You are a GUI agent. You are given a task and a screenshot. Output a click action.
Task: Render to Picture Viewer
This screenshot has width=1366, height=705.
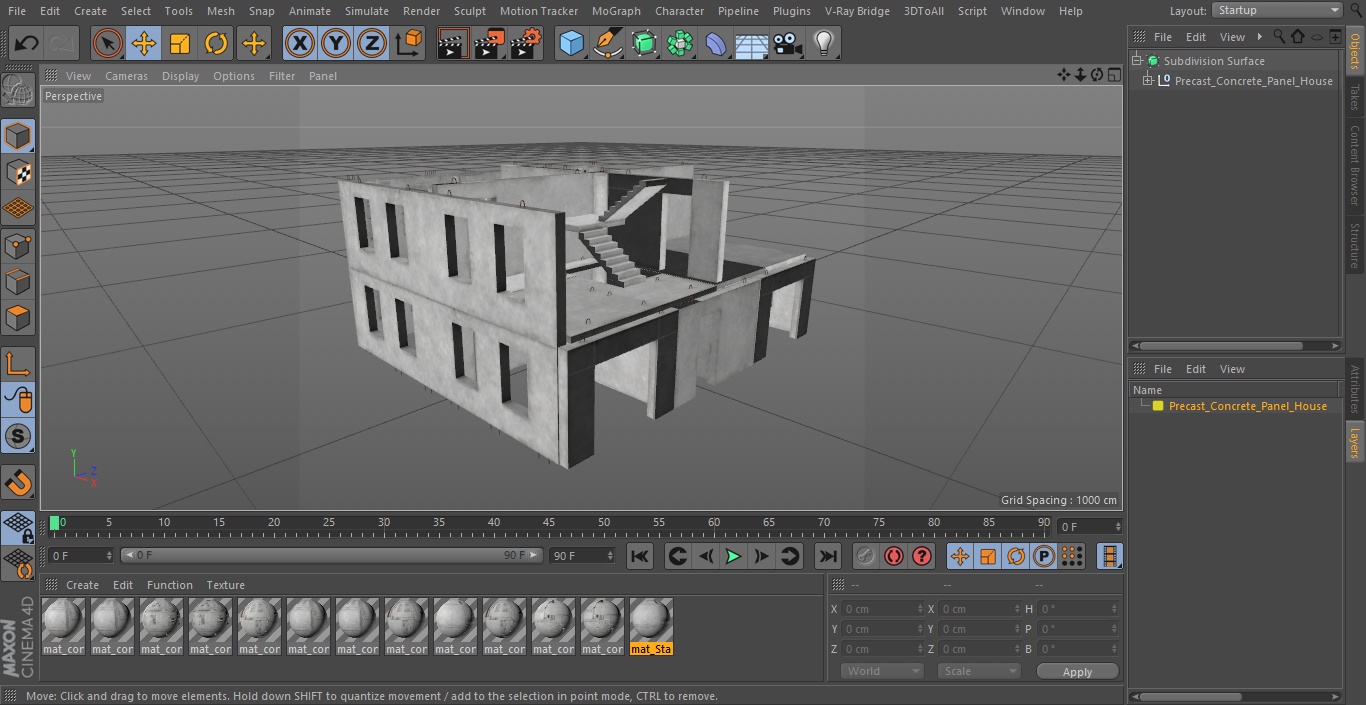(x=489, y=44)
